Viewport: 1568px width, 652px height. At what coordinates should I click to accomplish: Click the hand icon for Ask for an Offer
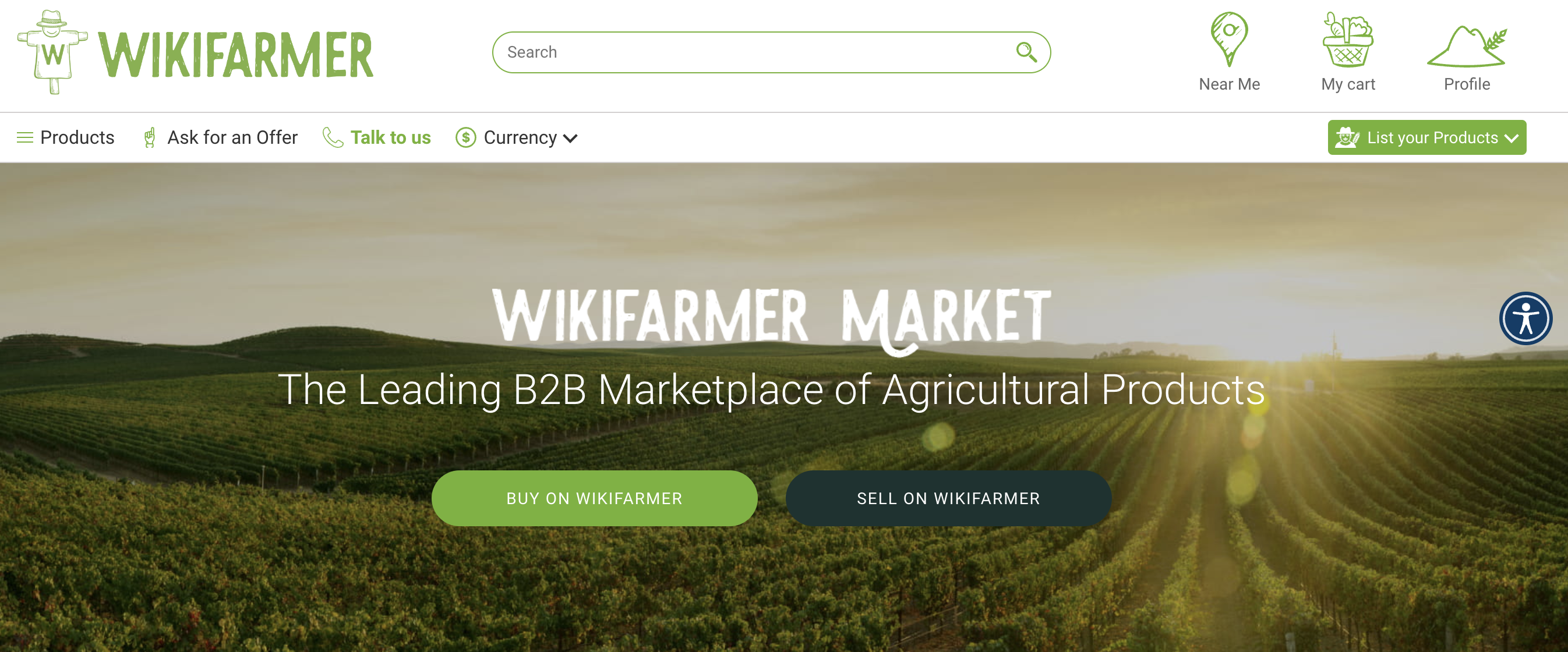point(150,137)
